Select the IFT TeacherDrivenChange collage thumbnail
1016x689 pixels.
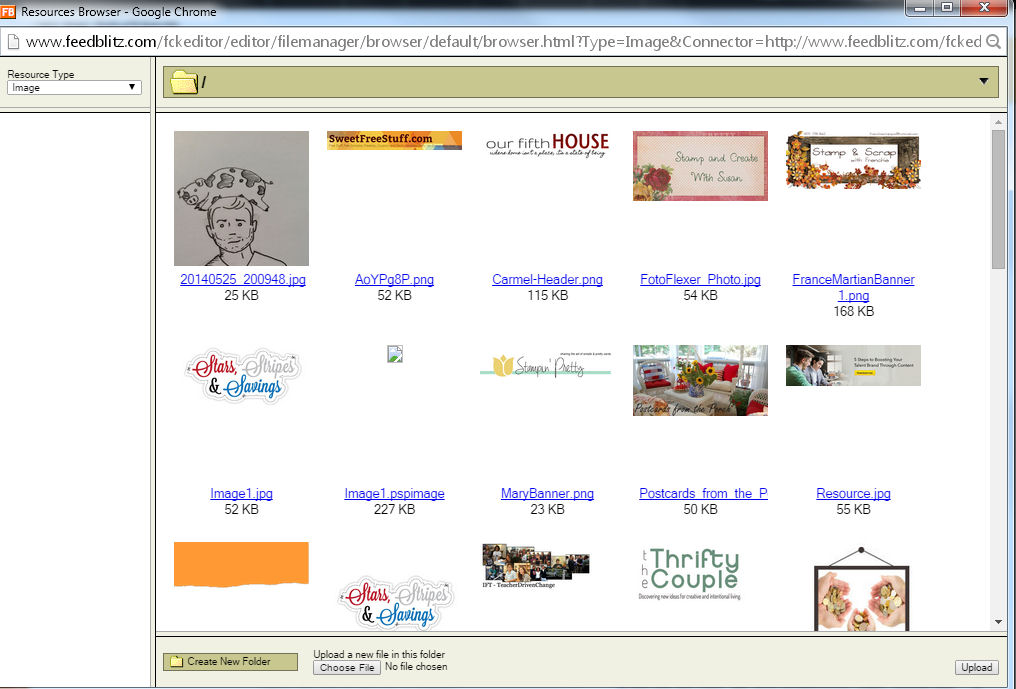536,566
